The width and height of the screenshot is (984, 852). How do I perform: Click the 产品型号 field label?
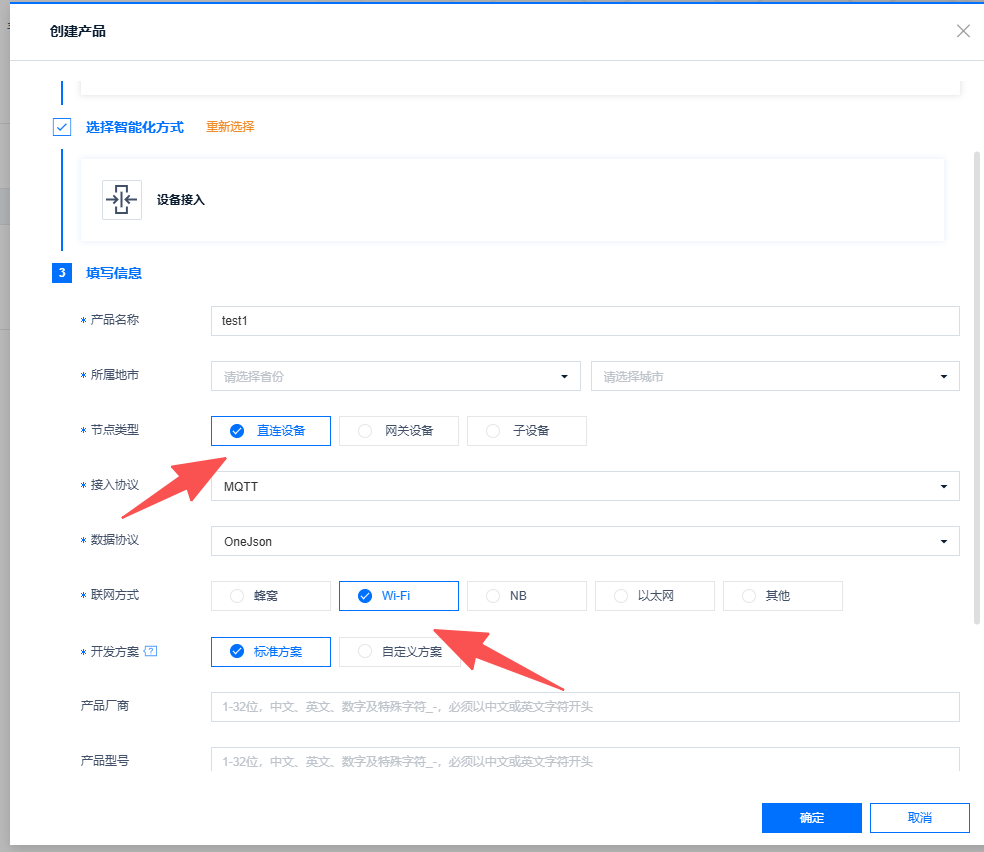coord(105,761)
